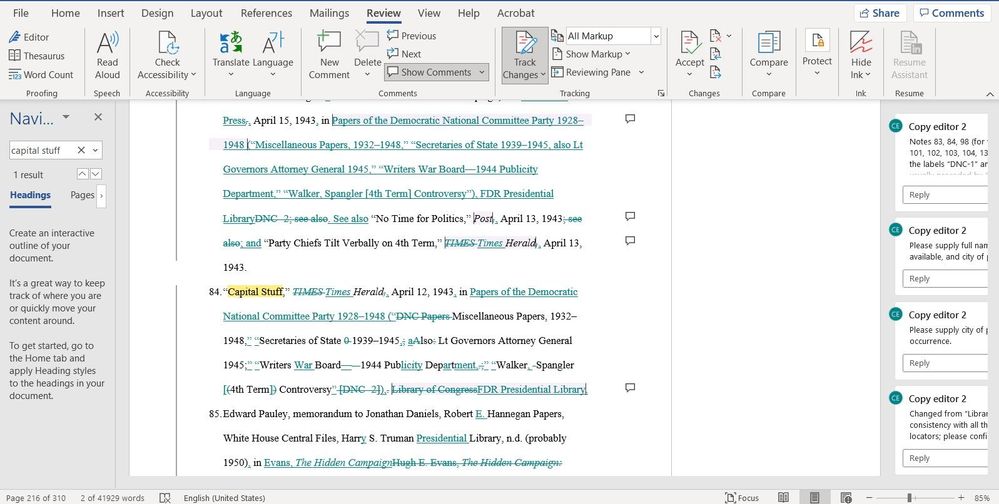999x504 pixels.
Task: Run Check Accessibility
Action: coord(167,55)
